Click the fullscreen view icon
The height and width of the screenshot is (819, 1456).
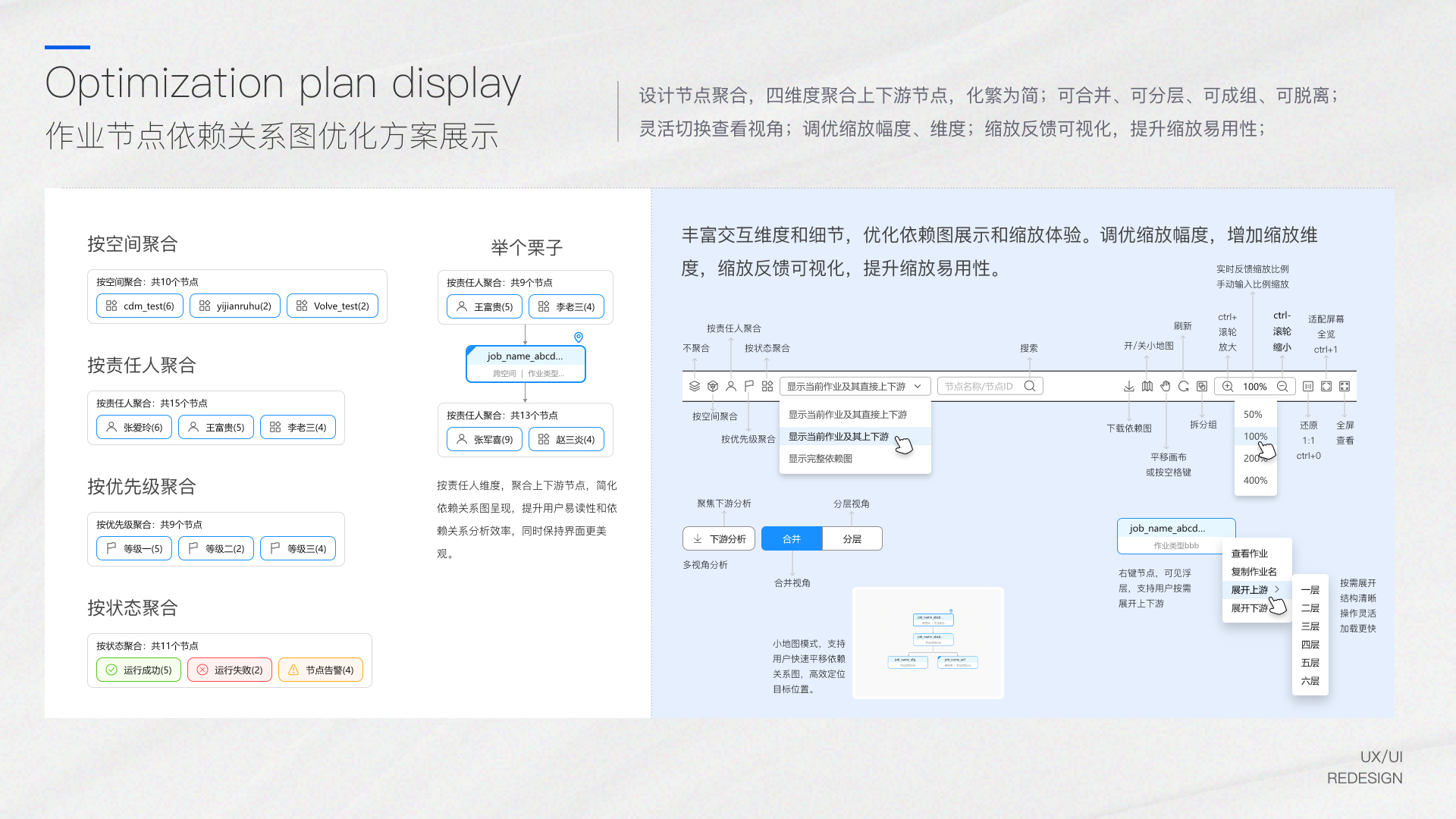tap(1345, 387)
